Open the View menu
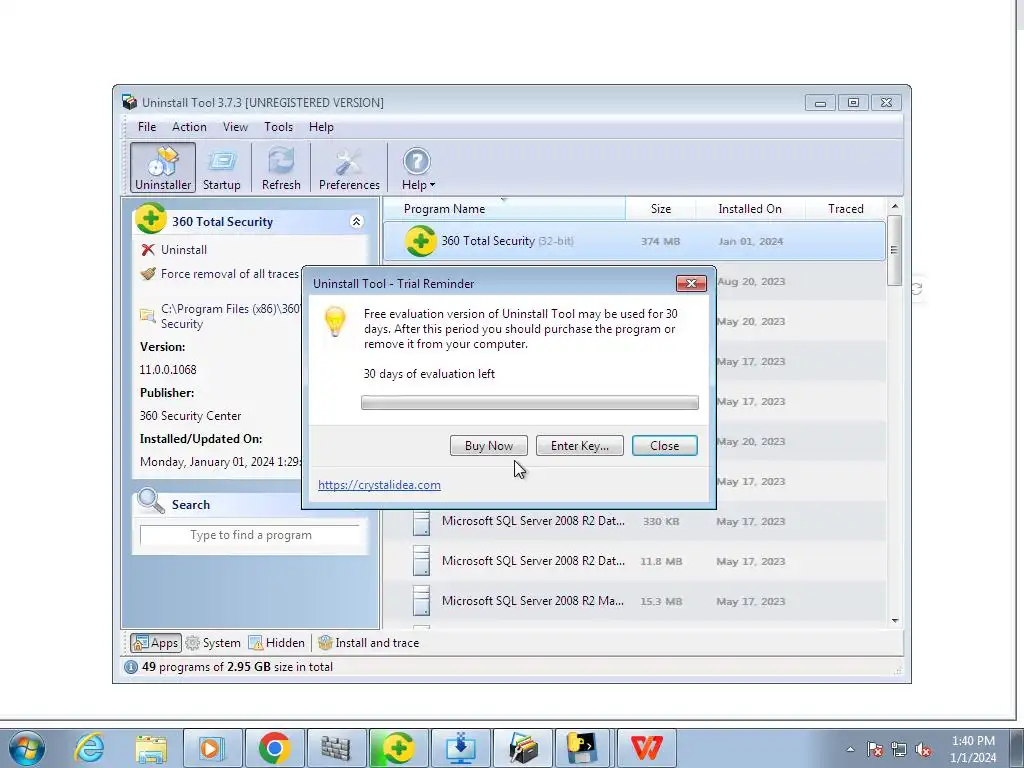Image resolution: width=1024 pixels, height=768 pixels. [x=235, y=127]
